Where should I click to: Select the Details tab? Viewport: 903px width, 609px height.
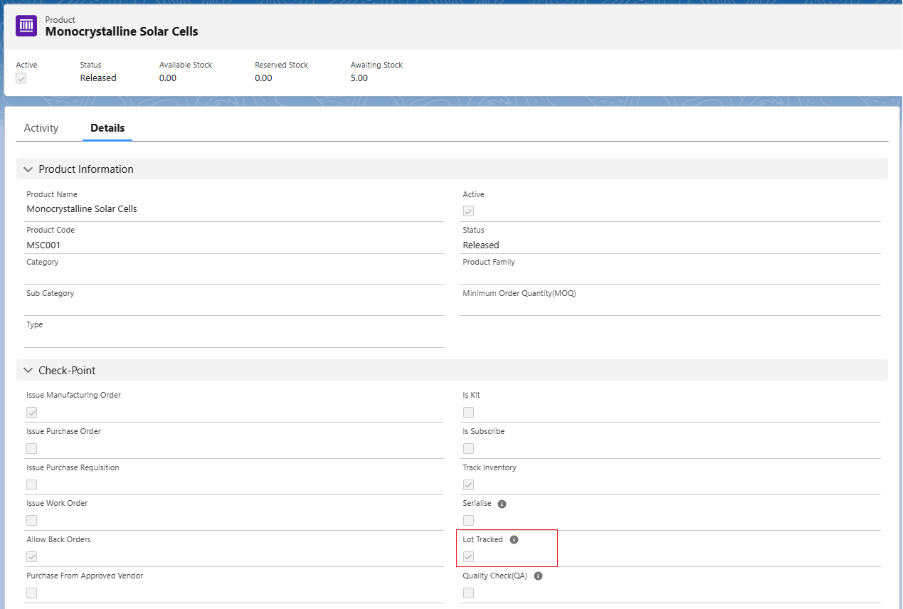point(107,128)
